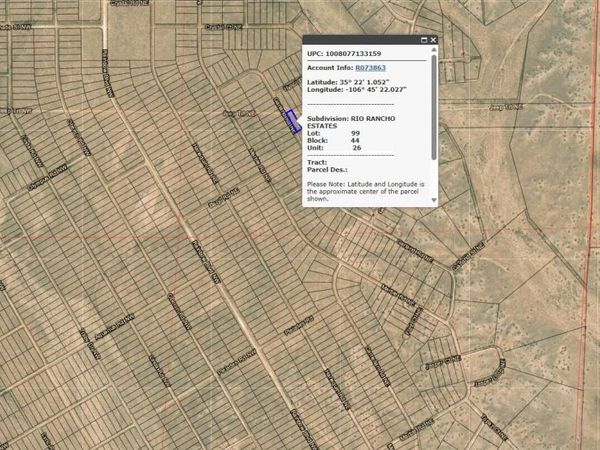Viewport: 600px width, 450px height.
Task: Click the Parcel Des.: label
Action: [327, 170]
